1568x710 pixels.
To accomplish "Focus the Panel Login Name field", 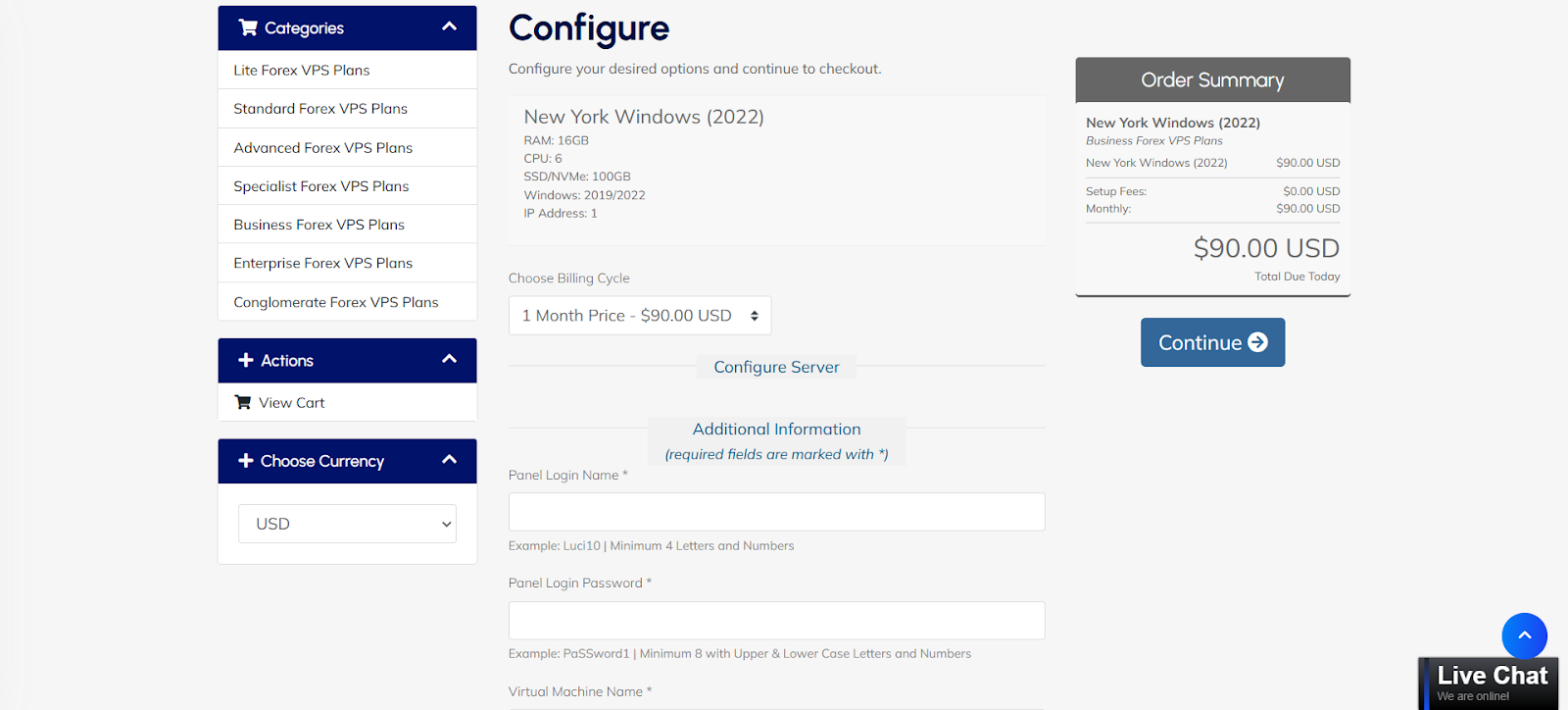I will (x=776, y=512).
